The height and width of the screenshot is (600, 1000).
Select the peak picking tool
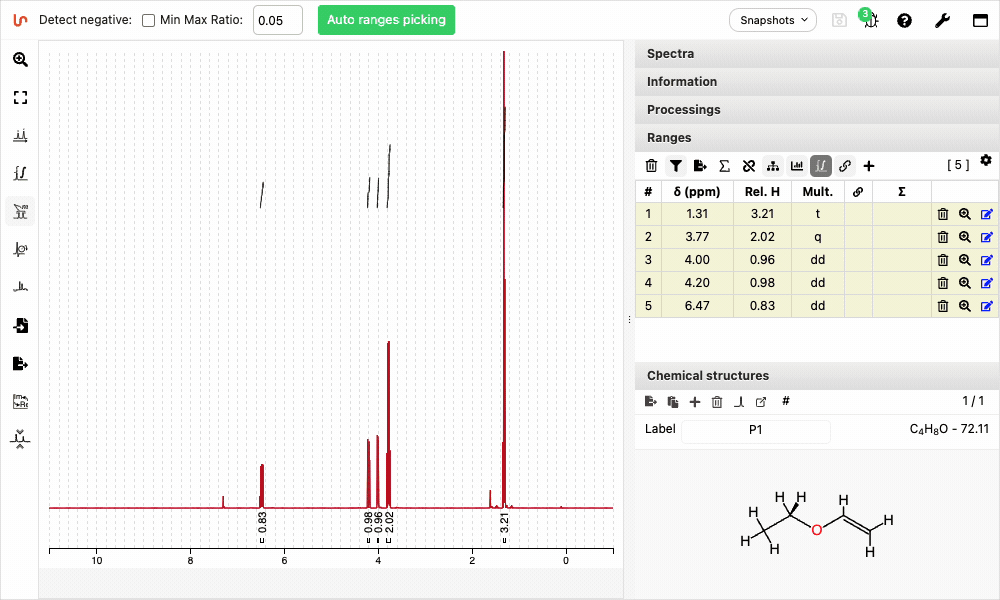(20, 135)
